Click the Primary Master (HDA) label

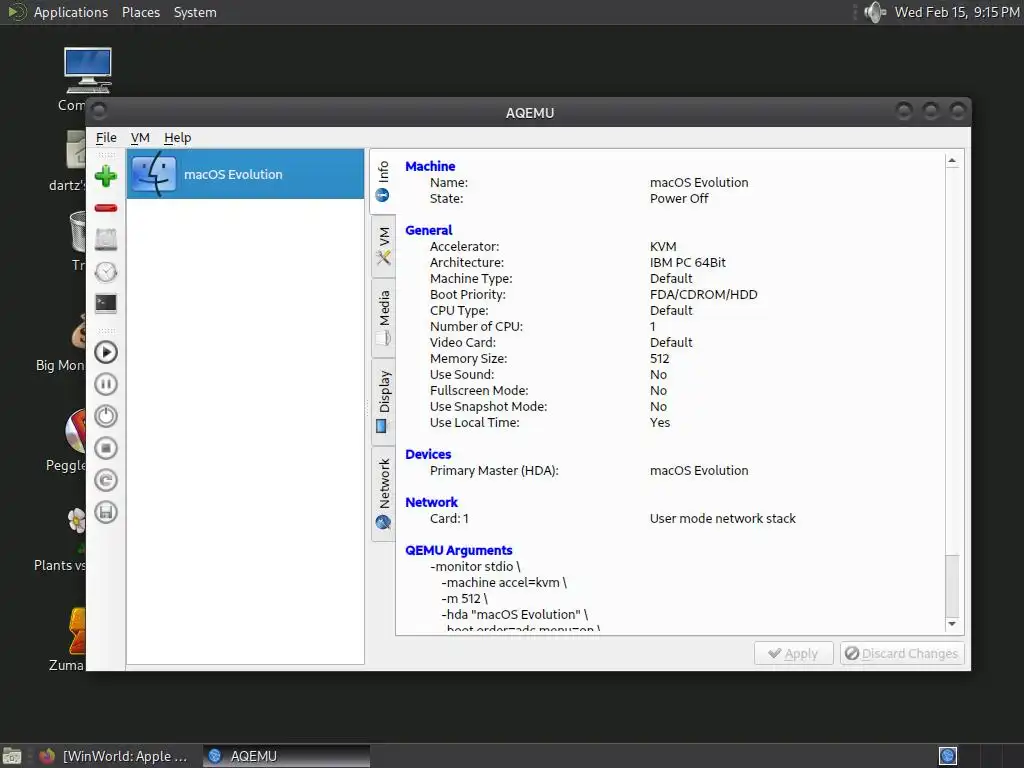tap(494, 471)
